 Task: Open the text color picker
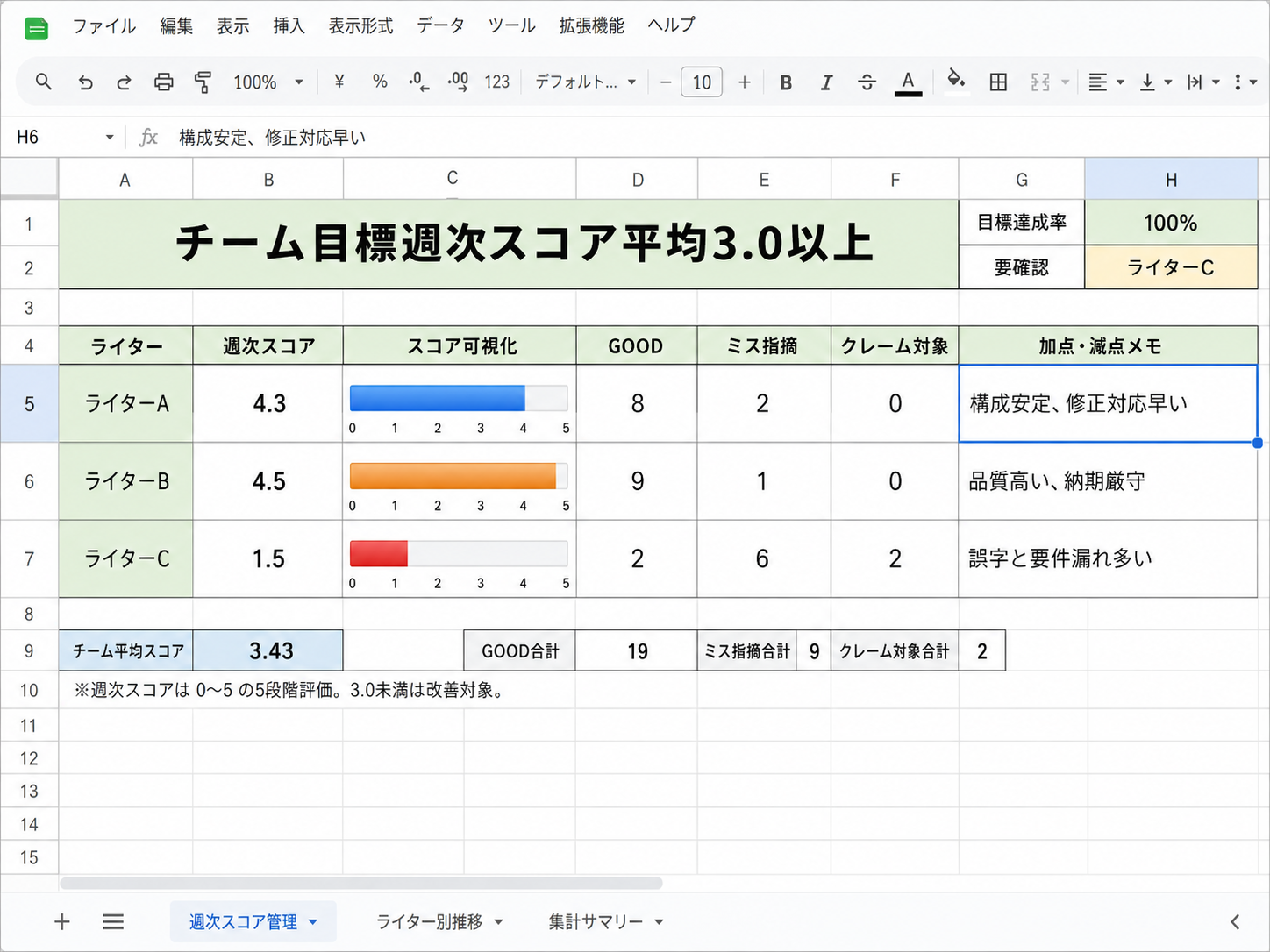click(x=908, y=83)
